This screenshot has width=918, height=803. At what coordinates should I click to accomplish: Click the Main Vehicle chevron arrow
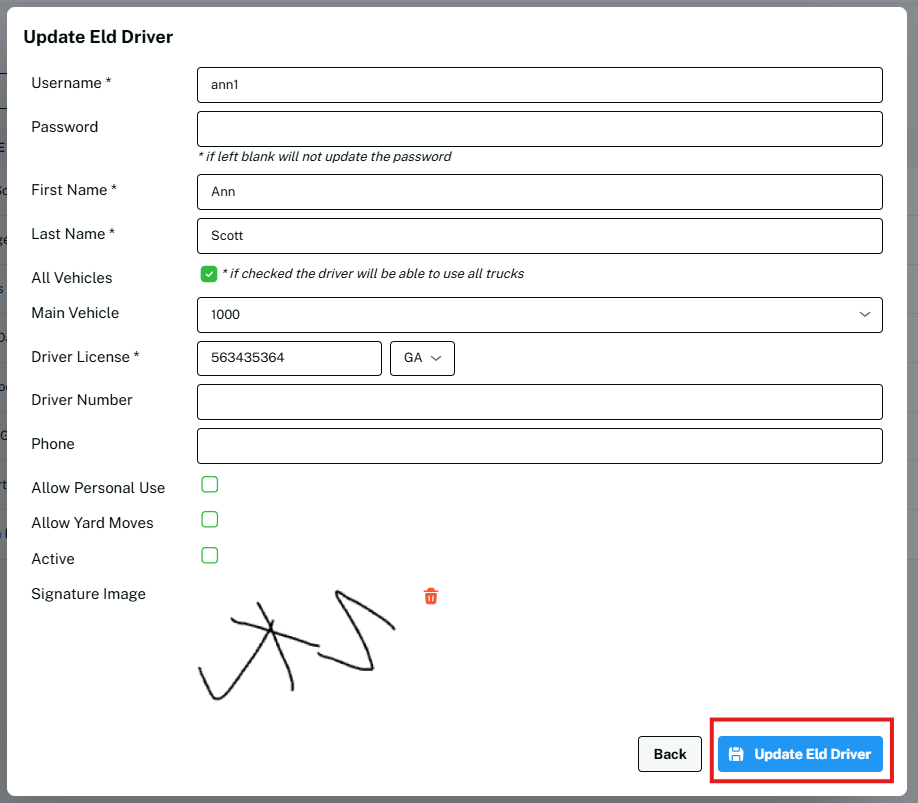(x=864, y=314)
